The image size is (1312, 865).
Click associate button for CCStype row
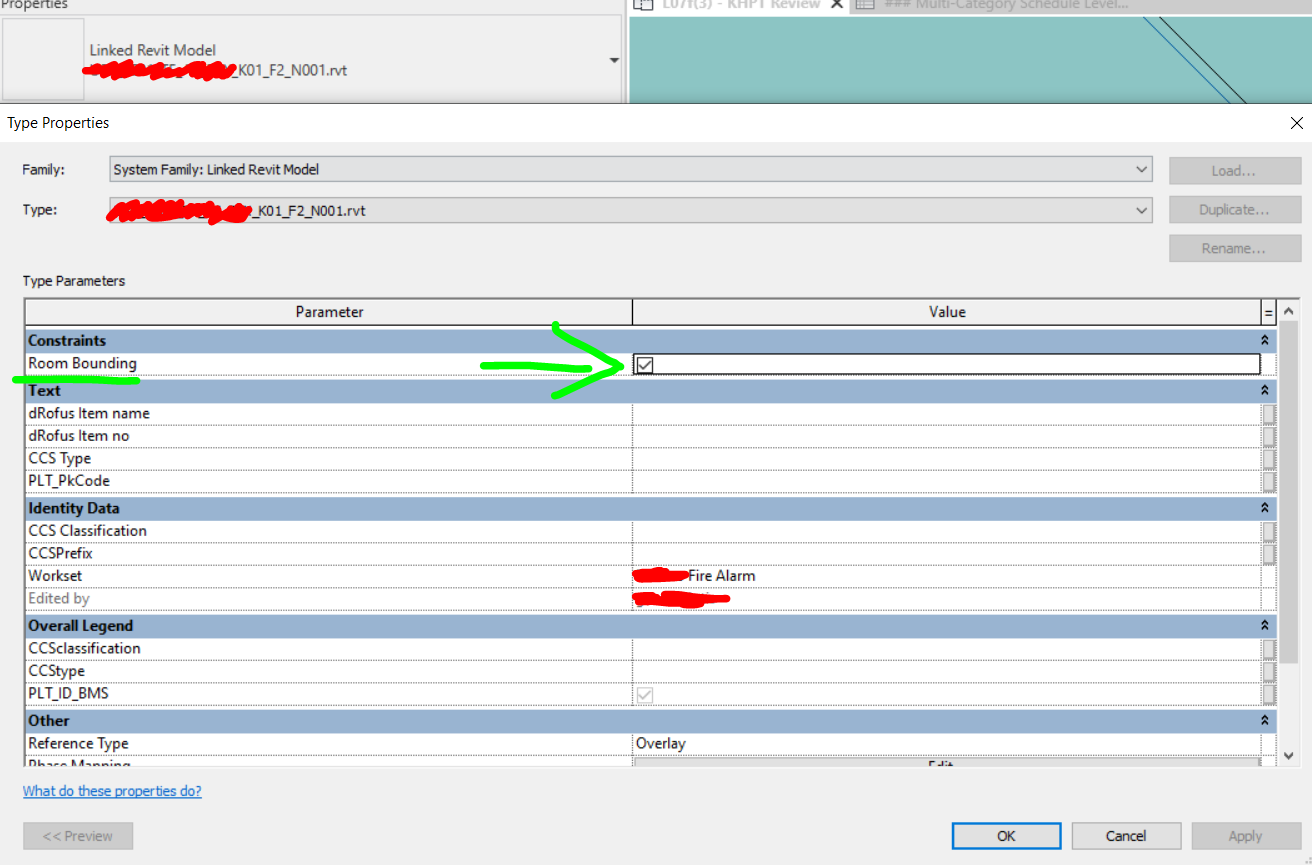(x=1268, y=671)
